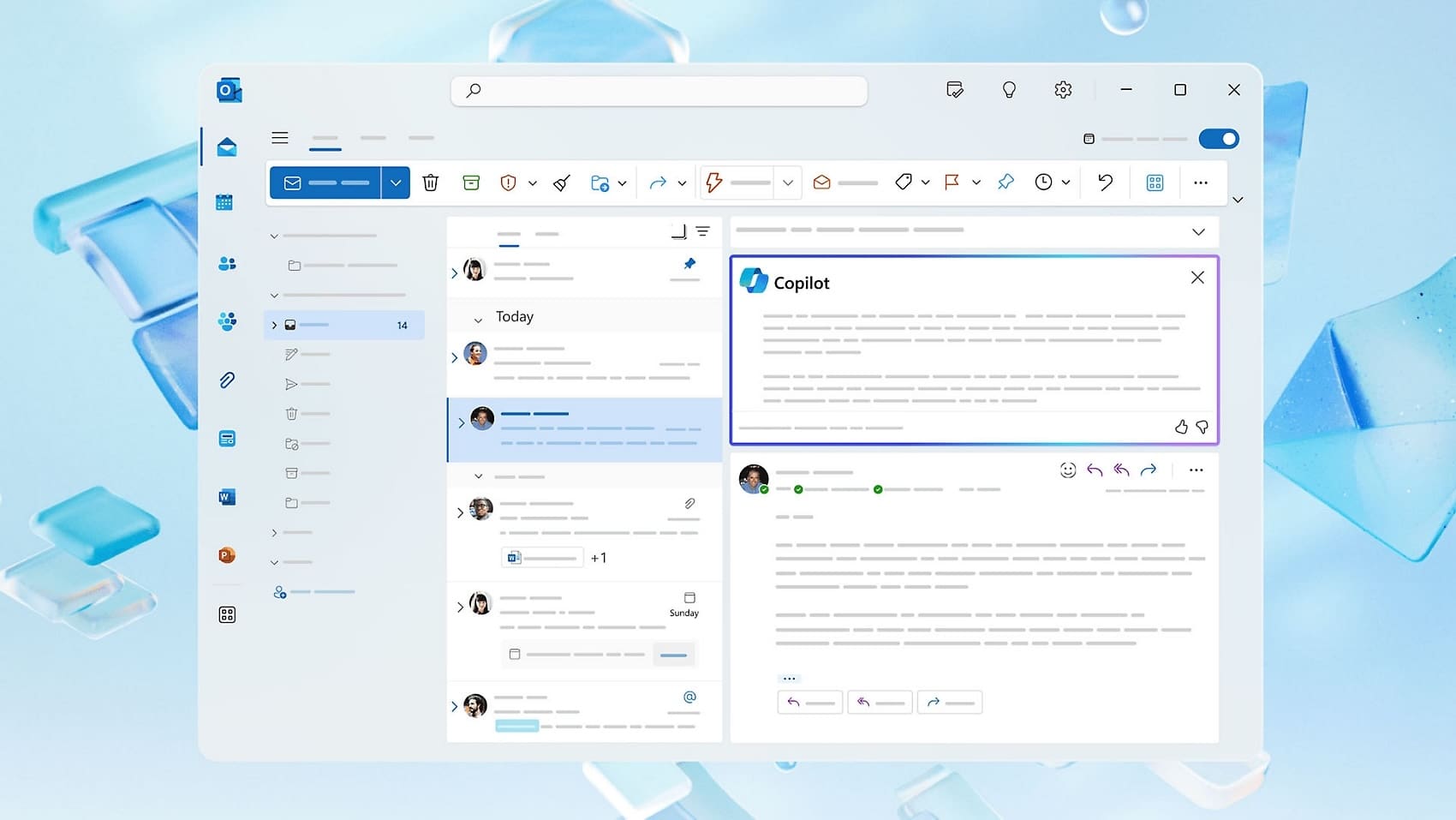Open Calendar from the left navigation rail
Screen dimensions: 1456x820
[226, 202]
